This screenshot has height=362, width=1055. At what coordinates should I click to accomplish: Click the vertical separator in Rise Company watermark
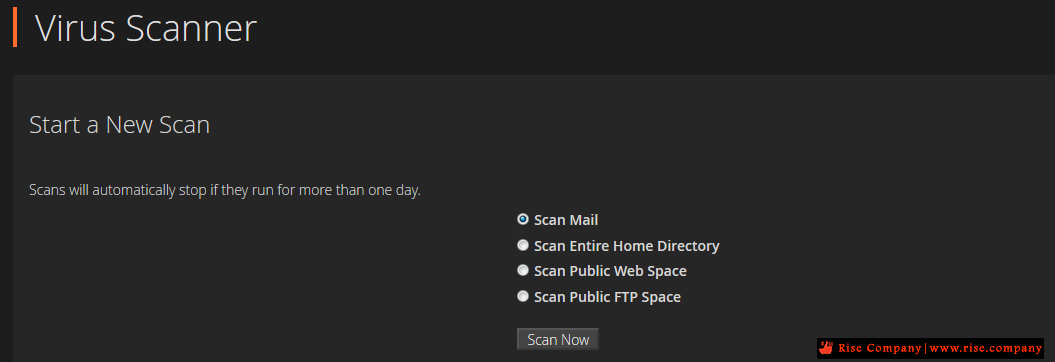point(926,348)
